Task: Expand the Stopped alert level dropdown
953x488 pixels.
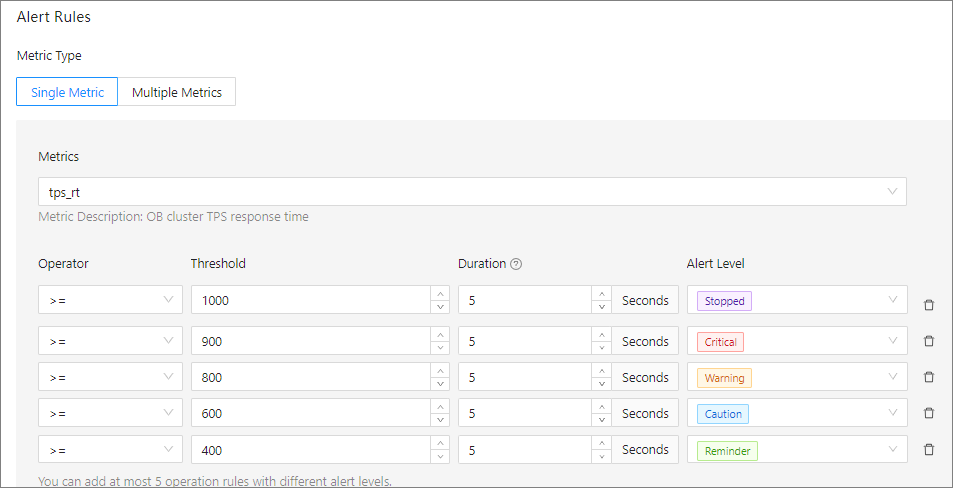Action: point(797,300)
